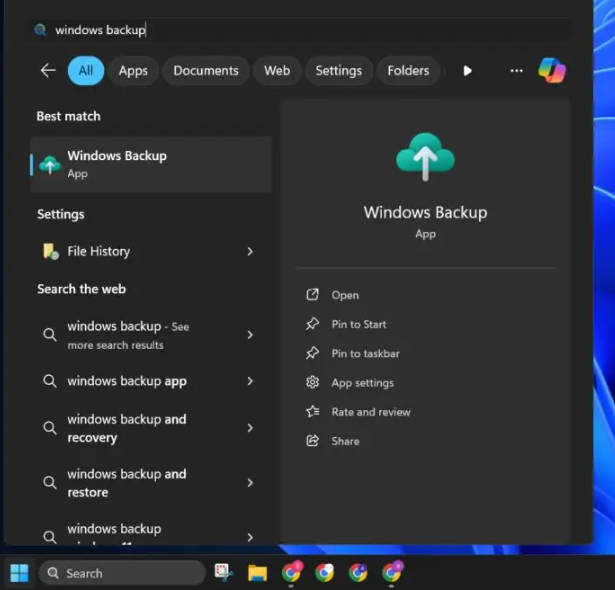Screen dimensions: 615x590
Task: Expand 'windows backup app' suggestion chevron
Action: point(250,381)
